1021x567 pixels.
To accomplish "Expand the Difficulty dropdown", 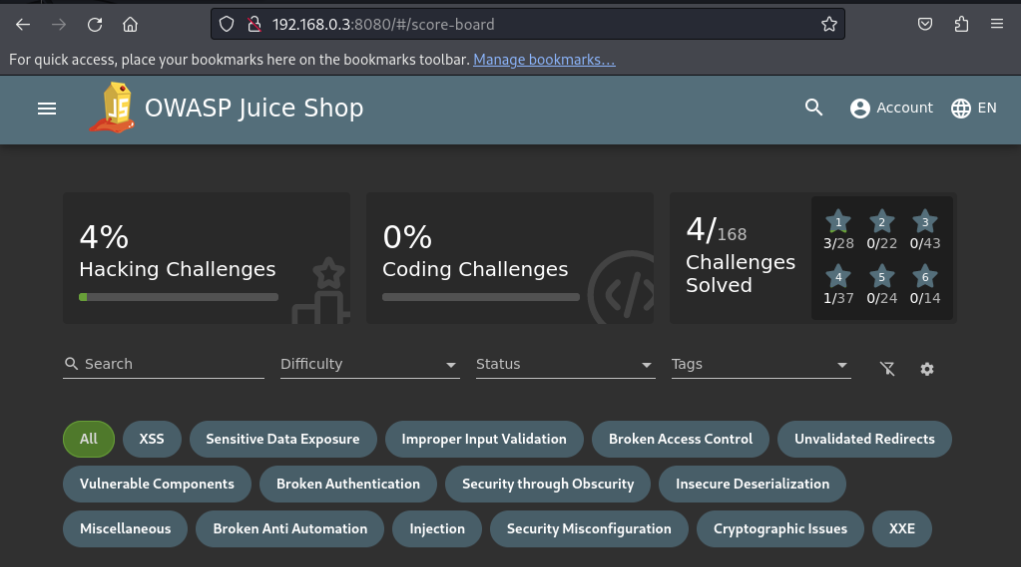I will coord(370,365).
